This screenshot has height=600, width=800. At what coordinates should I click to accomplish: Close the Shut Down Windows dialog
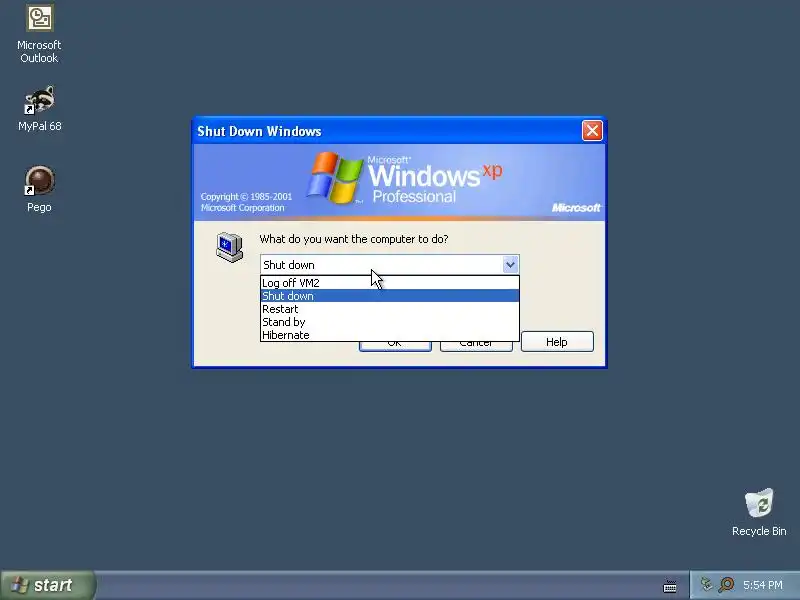(x=592, y=131)
